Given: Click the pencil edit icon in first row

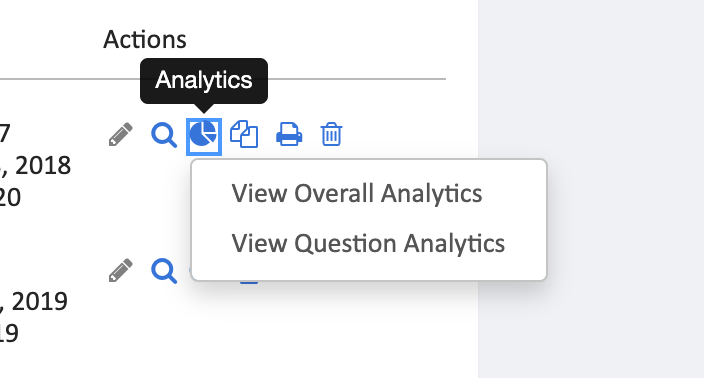Looking at the screenshot, I should pos(120,134).
